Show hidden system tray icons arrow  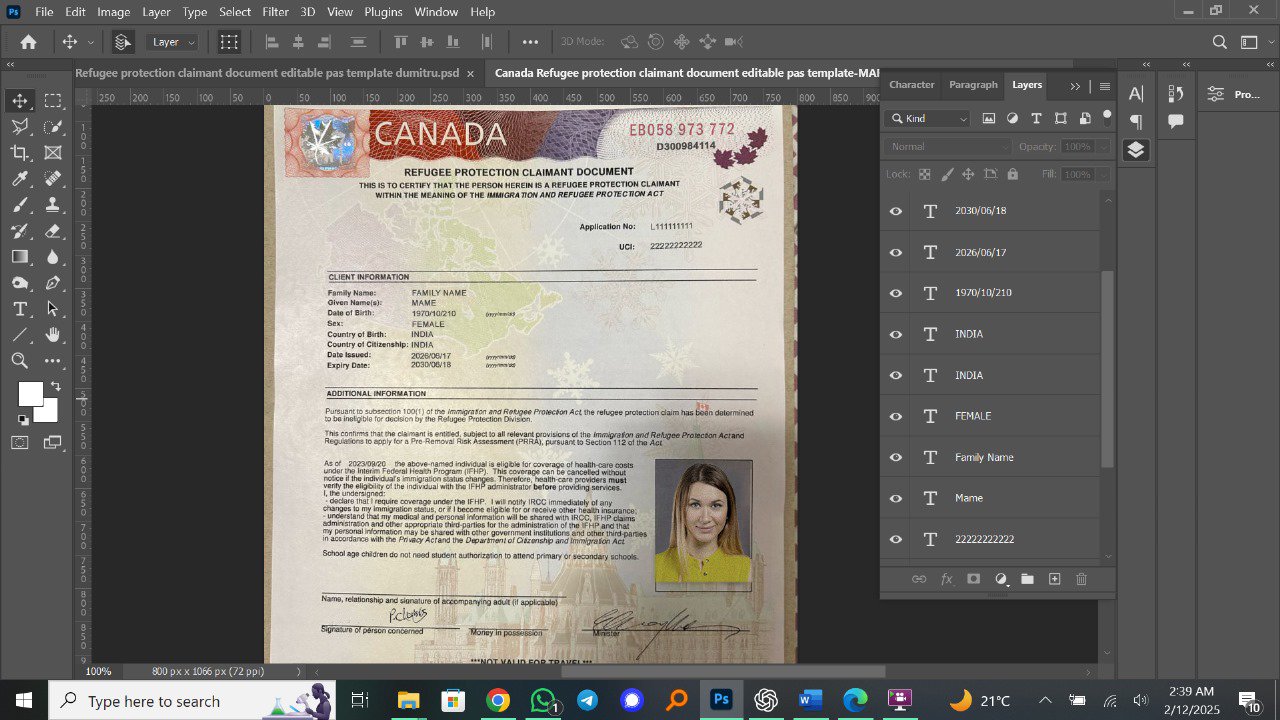[1045, 700]
